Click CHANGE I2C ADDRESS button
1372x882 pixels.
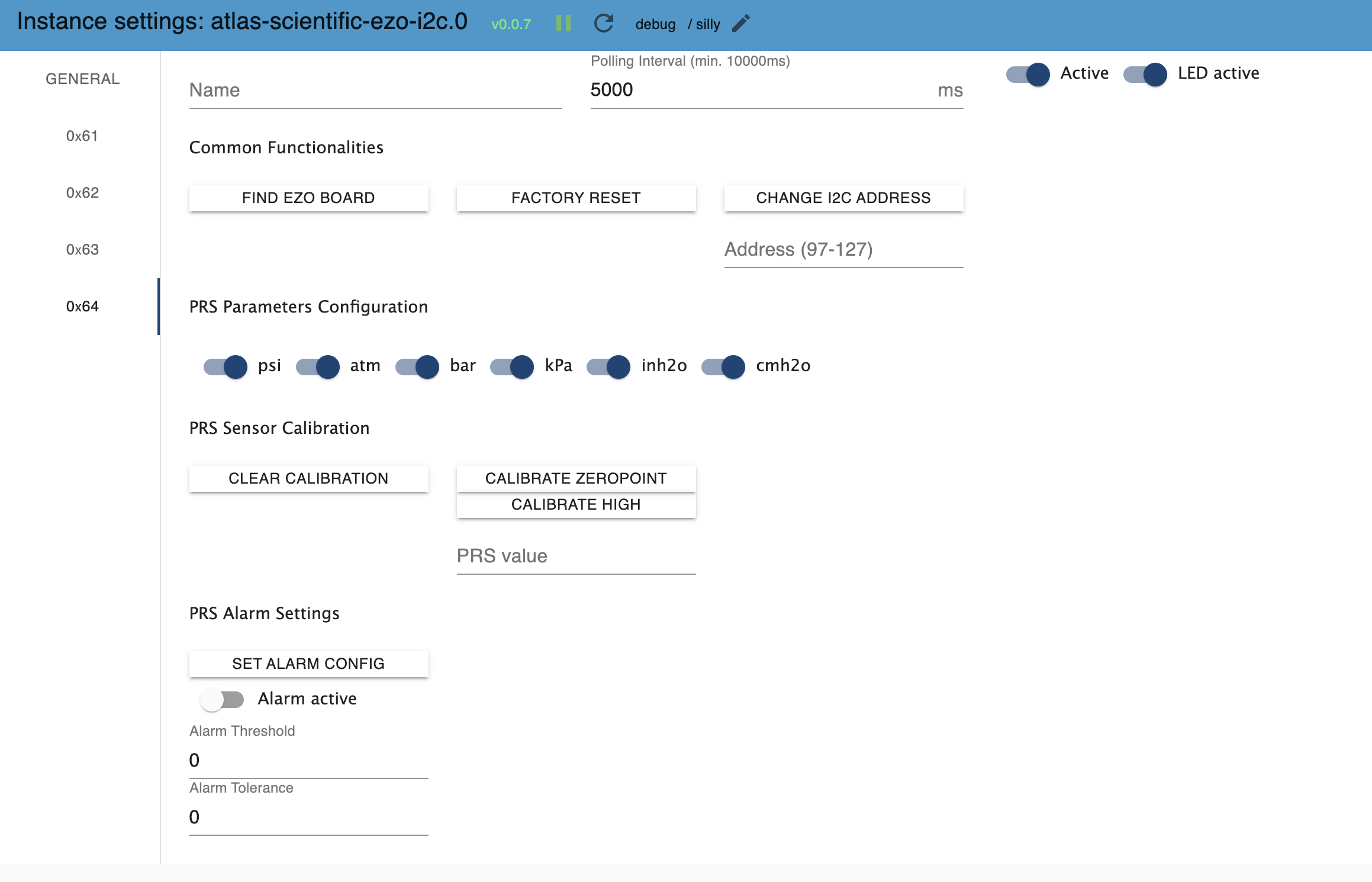click(x=843, y=197)
